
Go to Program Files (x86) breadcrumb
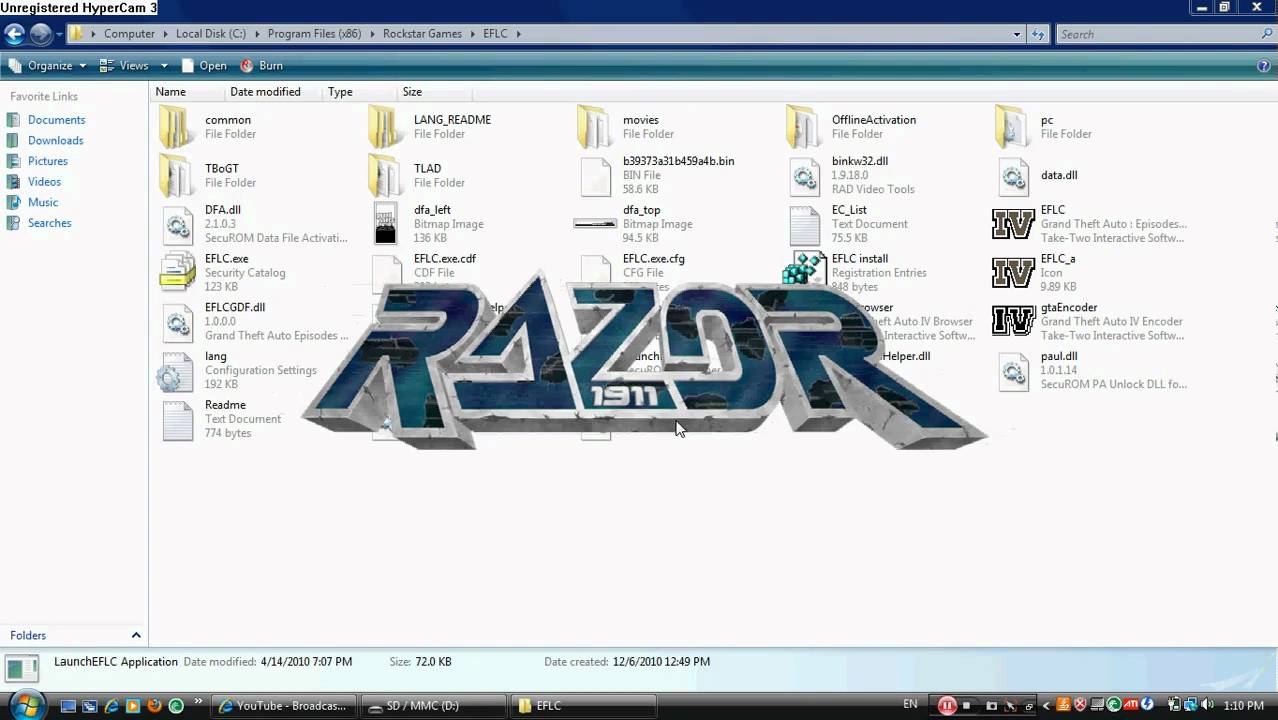pyautogui.click(x=314, y=34)
